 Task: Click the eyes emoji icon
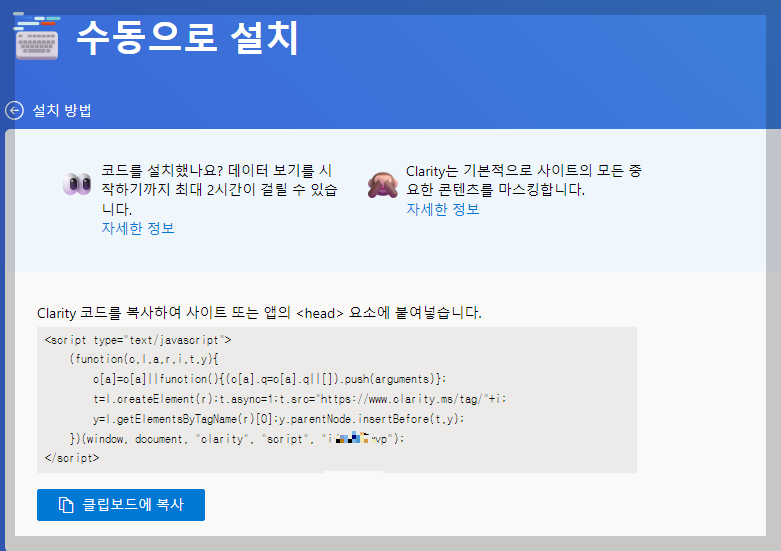tap(77, 184)
